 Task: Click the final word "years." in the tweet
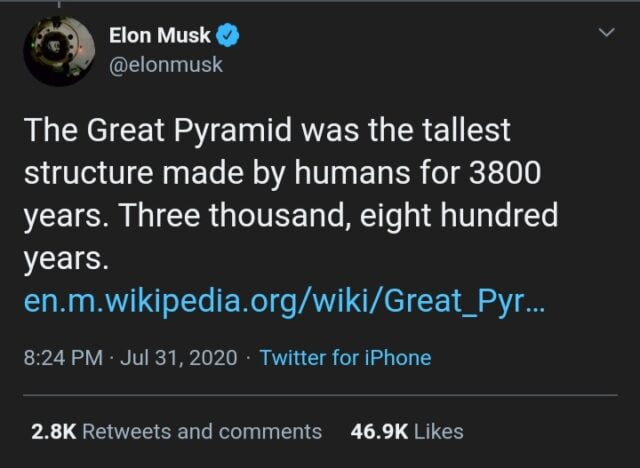[63, 258]
